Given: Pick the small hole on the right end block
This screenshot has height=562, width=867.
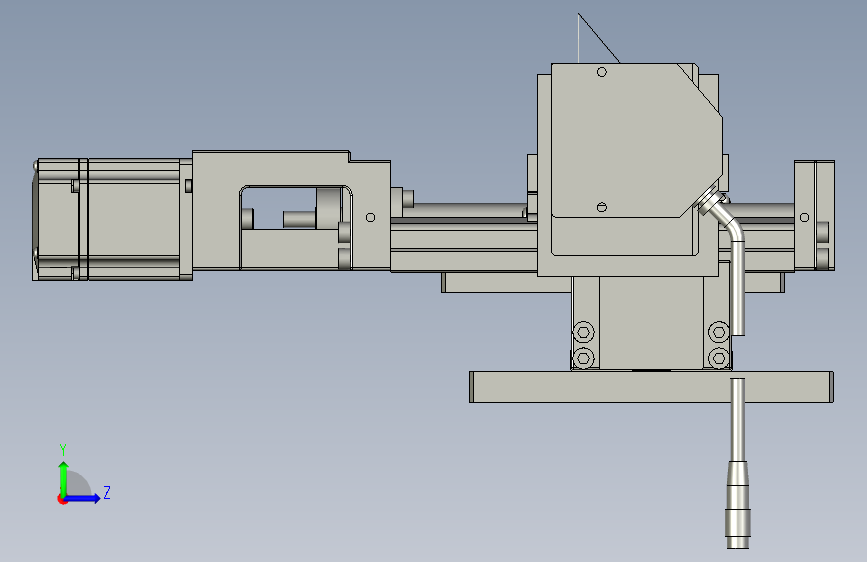Looking at the screenshot, I should [x=805, y=217].
